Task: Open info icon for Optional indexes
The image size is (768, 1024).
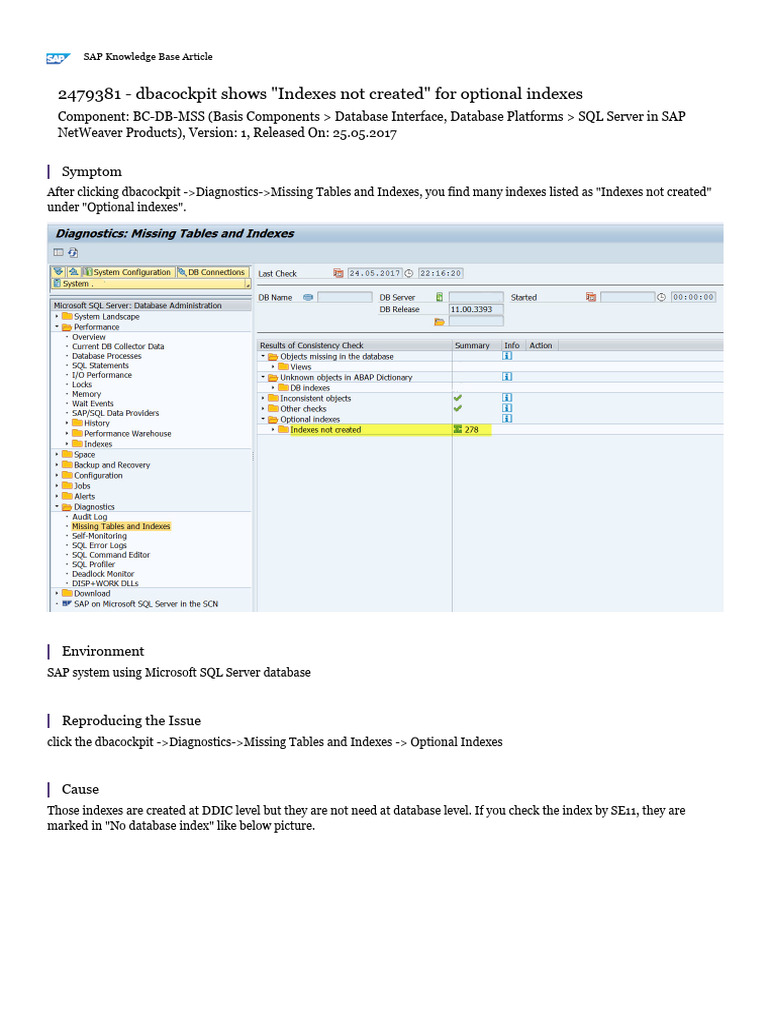Action: [507, 419]
